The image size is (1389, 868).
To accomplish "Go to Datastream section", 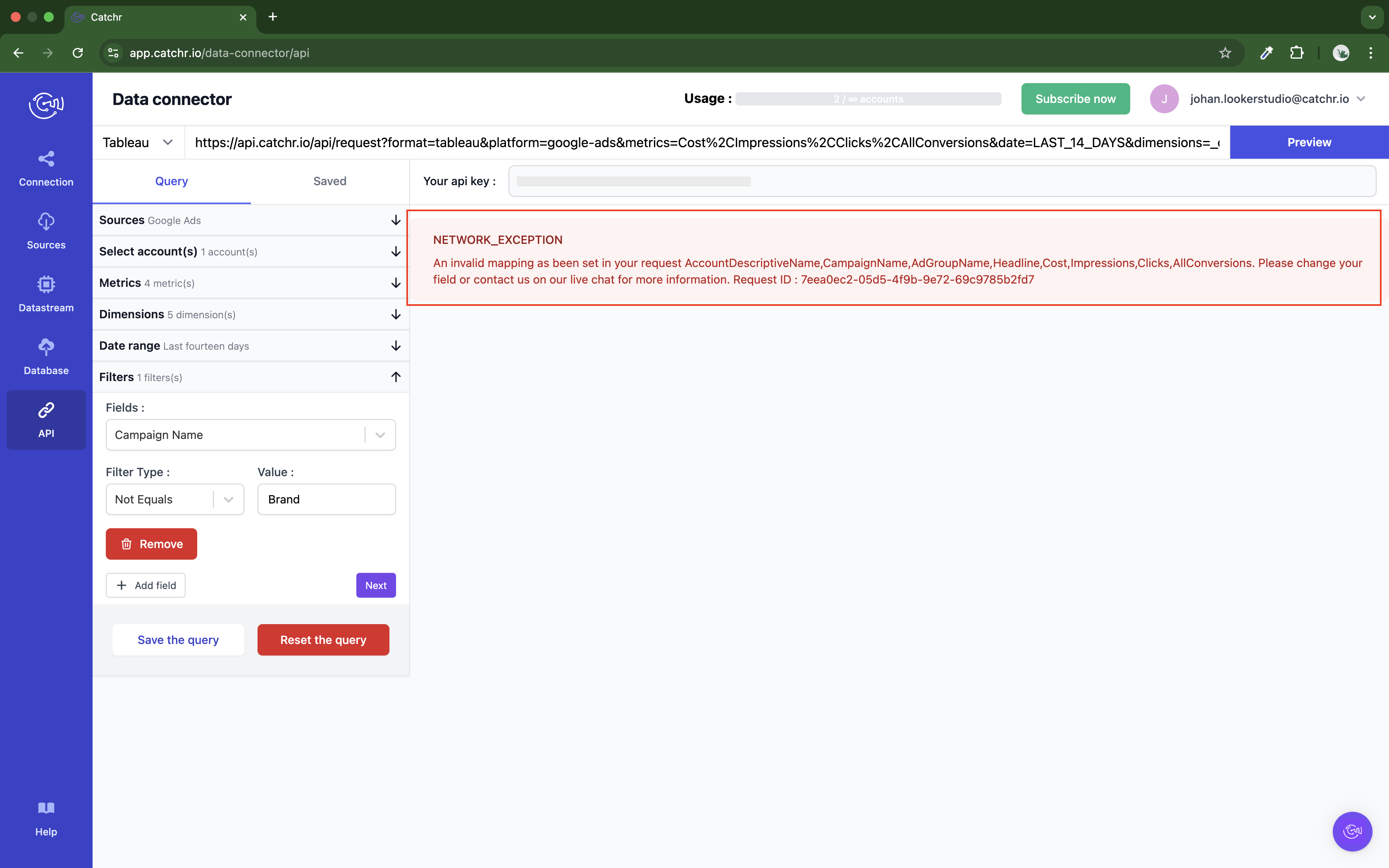I will click(46, 294).
